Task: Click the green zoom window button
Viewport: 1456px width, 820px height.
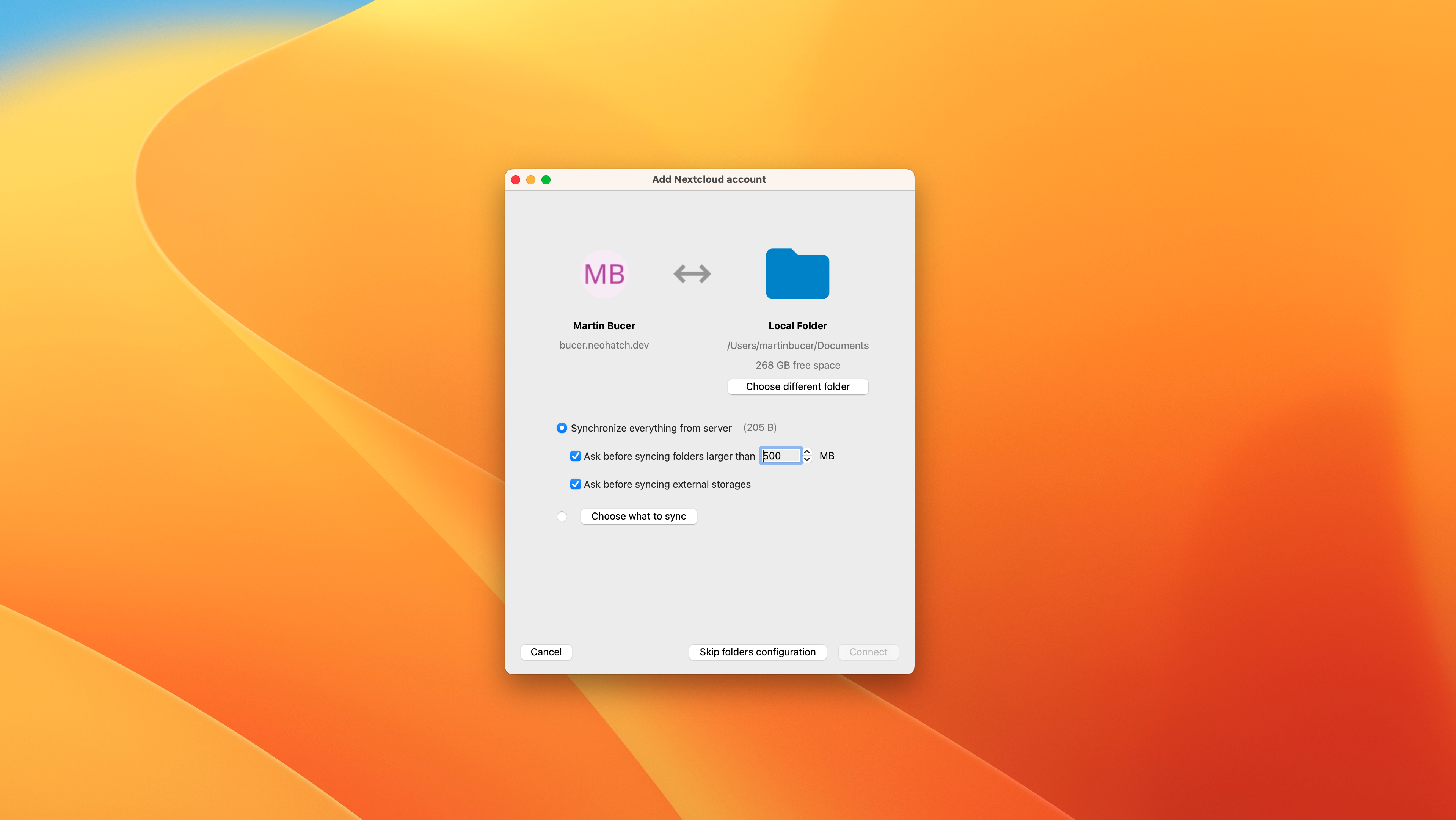Action: (546, 180)
